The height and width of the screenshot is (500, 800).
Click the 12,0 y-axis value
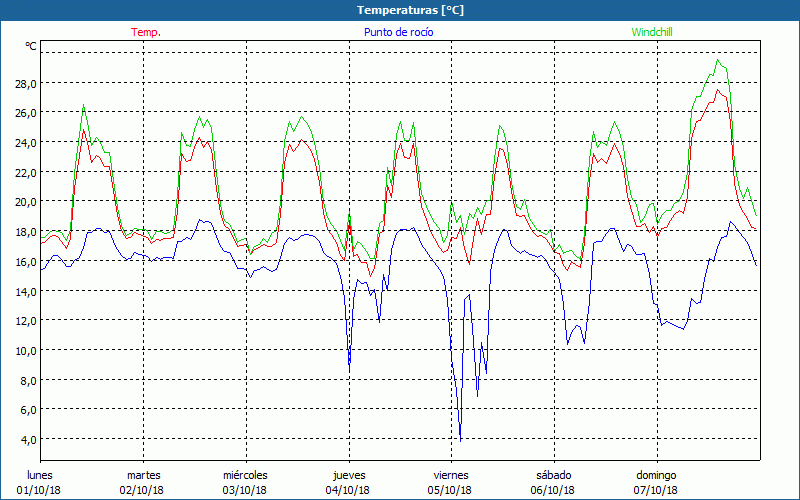pyautogui.click(x=26, y=321)
